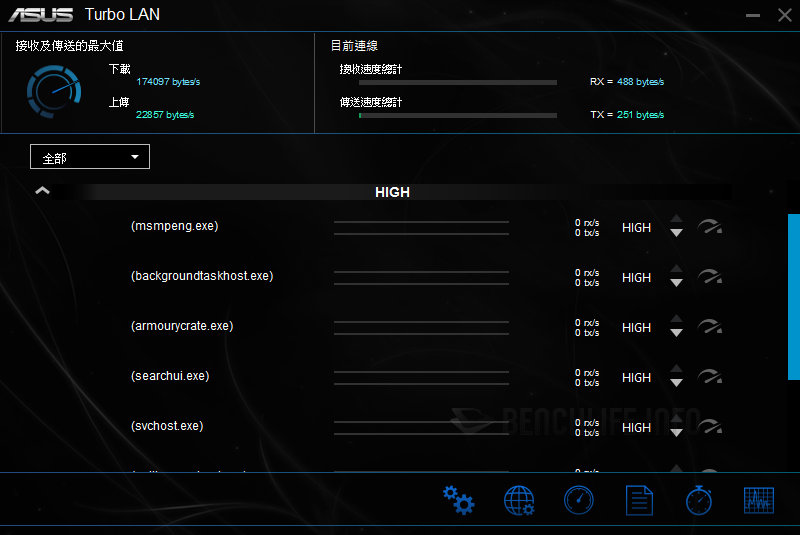Click speed gauge icon for armourycrate.exe

pos(710,326)
